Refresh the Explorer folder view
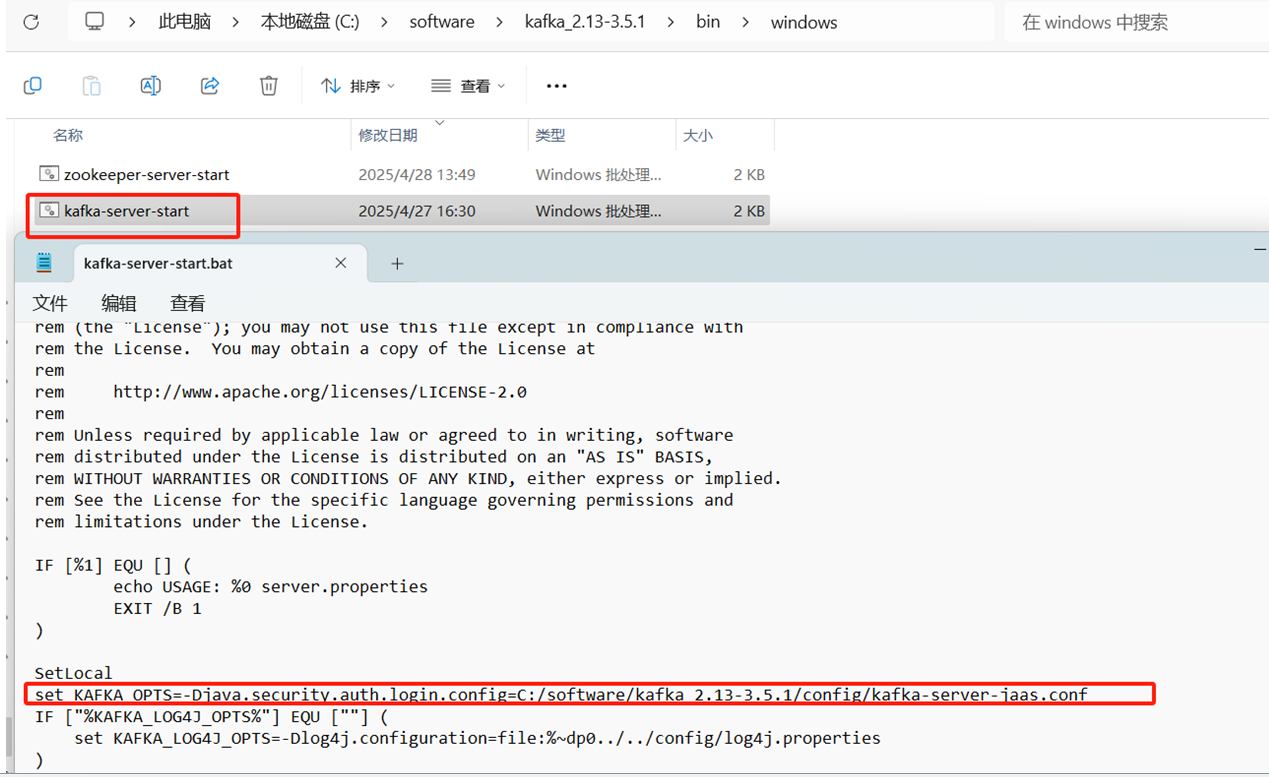 pyautogui.click(x=31, y=21)
